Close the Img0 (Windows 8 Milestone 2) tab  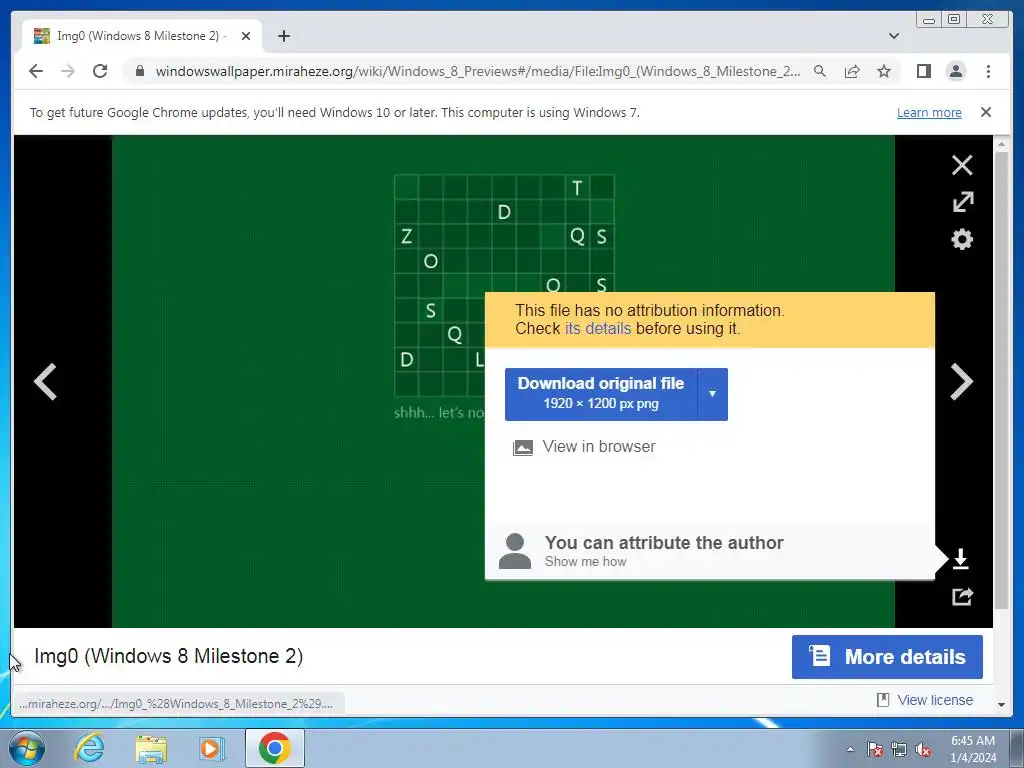pyautogui.click(x=246, y=36)
